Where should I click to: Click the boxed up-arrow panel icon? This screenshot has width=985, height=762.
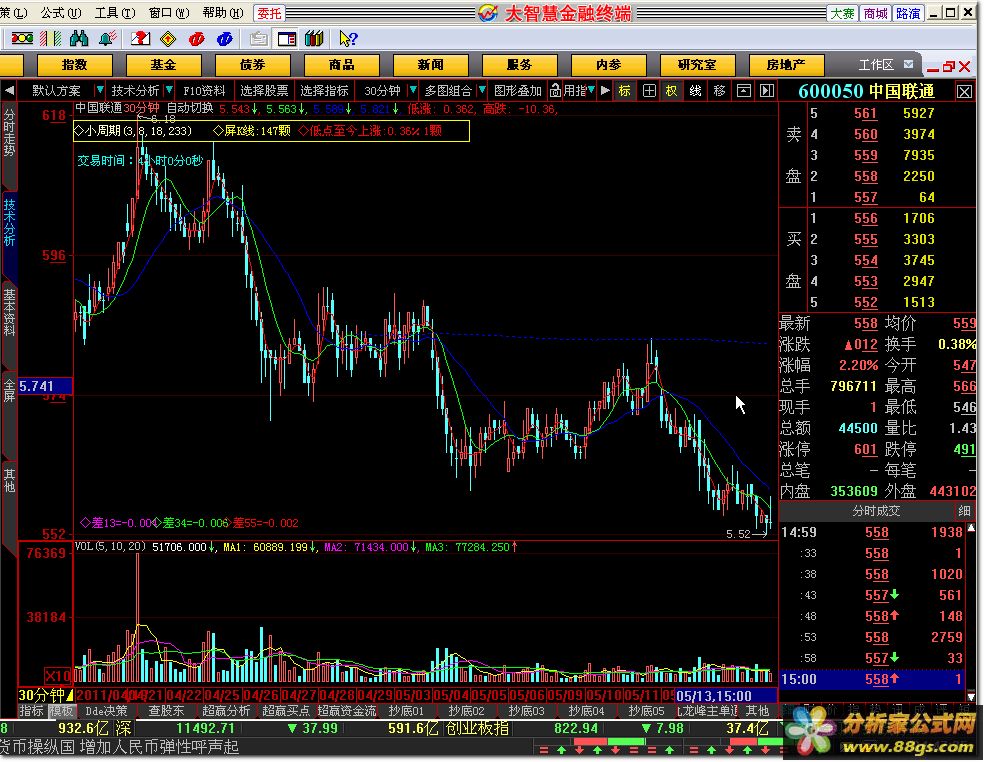(x=744, y=91)
